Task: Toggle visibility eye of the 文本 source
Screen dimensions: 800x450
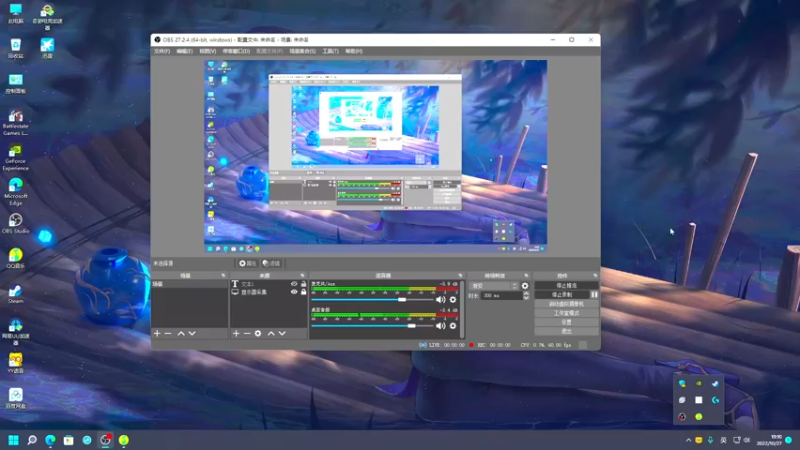Action: coord(294,284)
